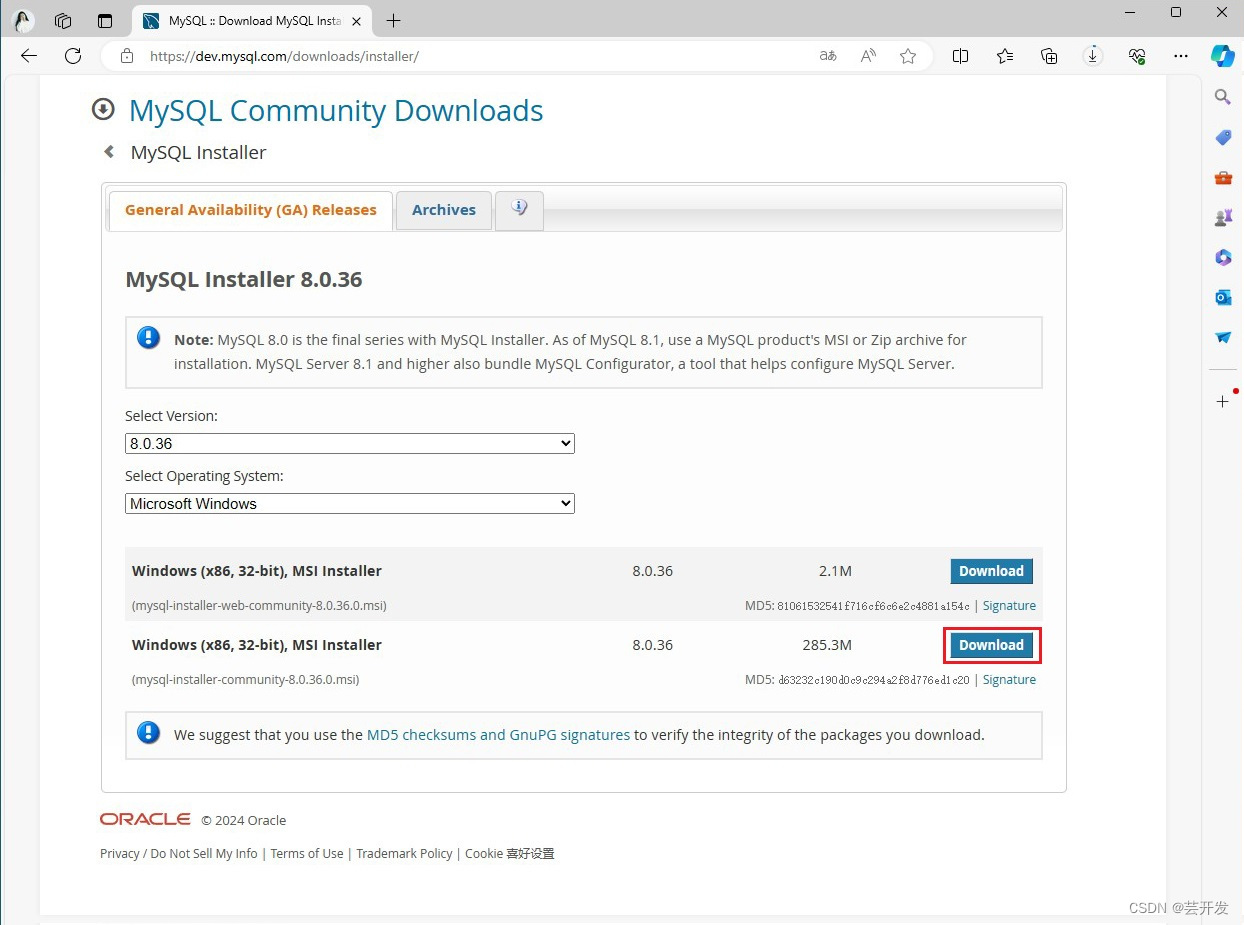Open sidebar Drop send icon
Image resolution: width=1244 pixels, height=925 pixels.
coord(1222,338)
